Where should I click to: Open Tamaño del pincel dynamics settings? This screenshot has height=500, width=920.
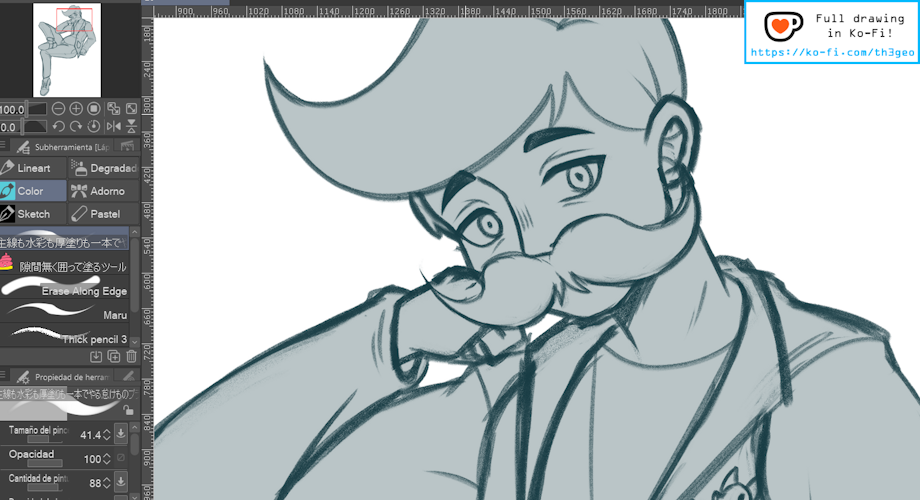121,433
